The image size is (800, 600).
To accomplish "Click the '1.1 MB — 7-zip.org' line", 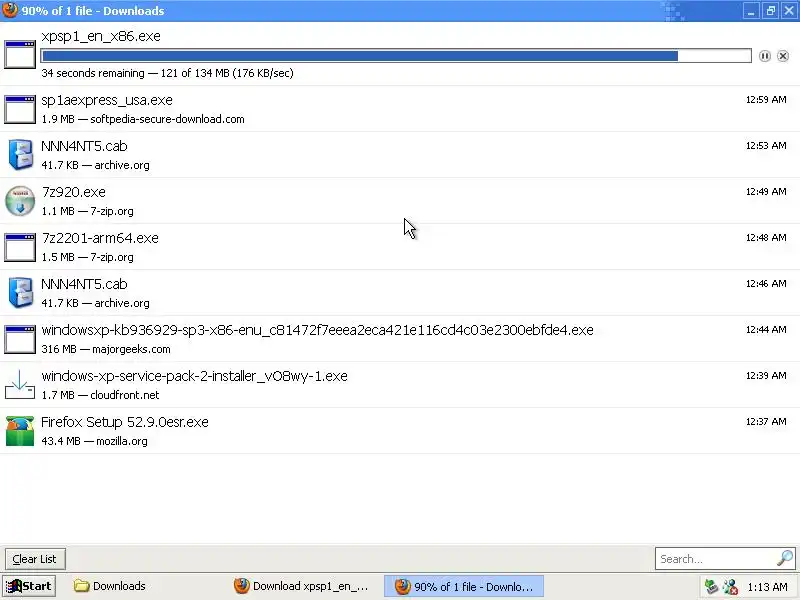I will (x=87, y=211).
